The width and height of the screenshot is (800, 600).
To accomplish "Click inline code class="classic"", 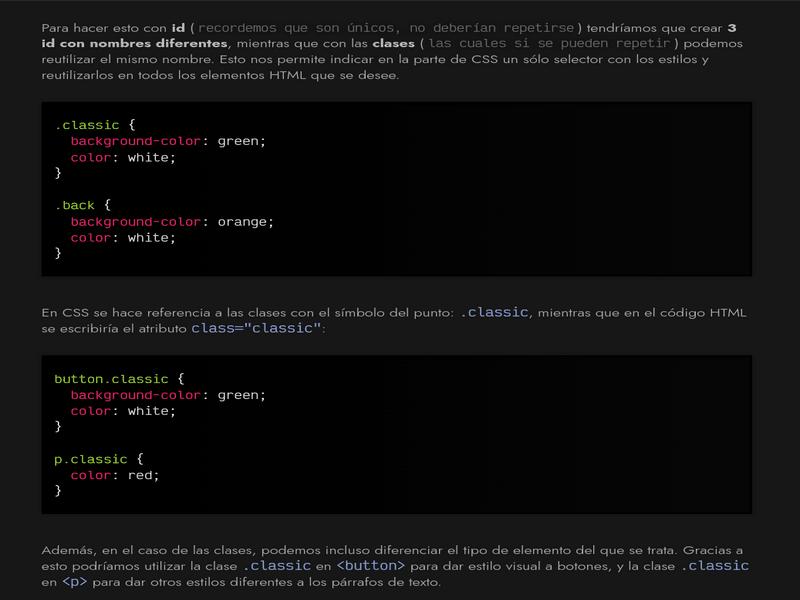I will pos(256,328).
